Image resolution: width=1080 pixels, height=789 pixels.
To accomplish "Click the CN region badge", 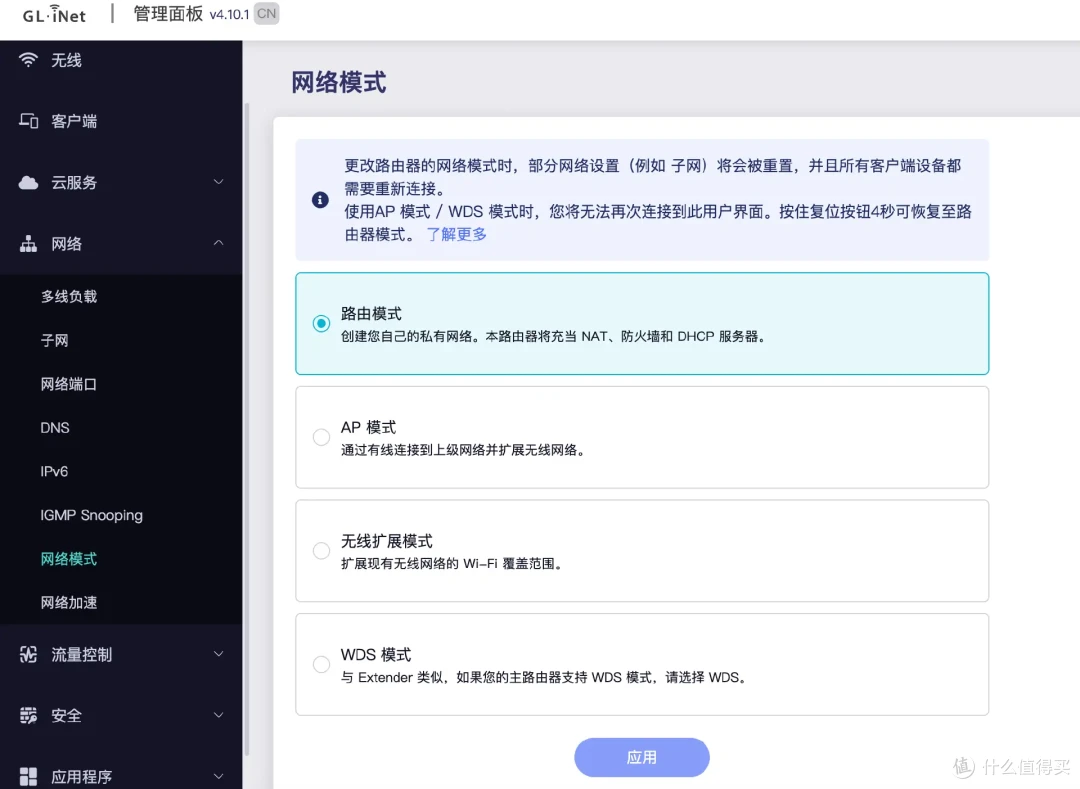I will click(x=267, y=14).
